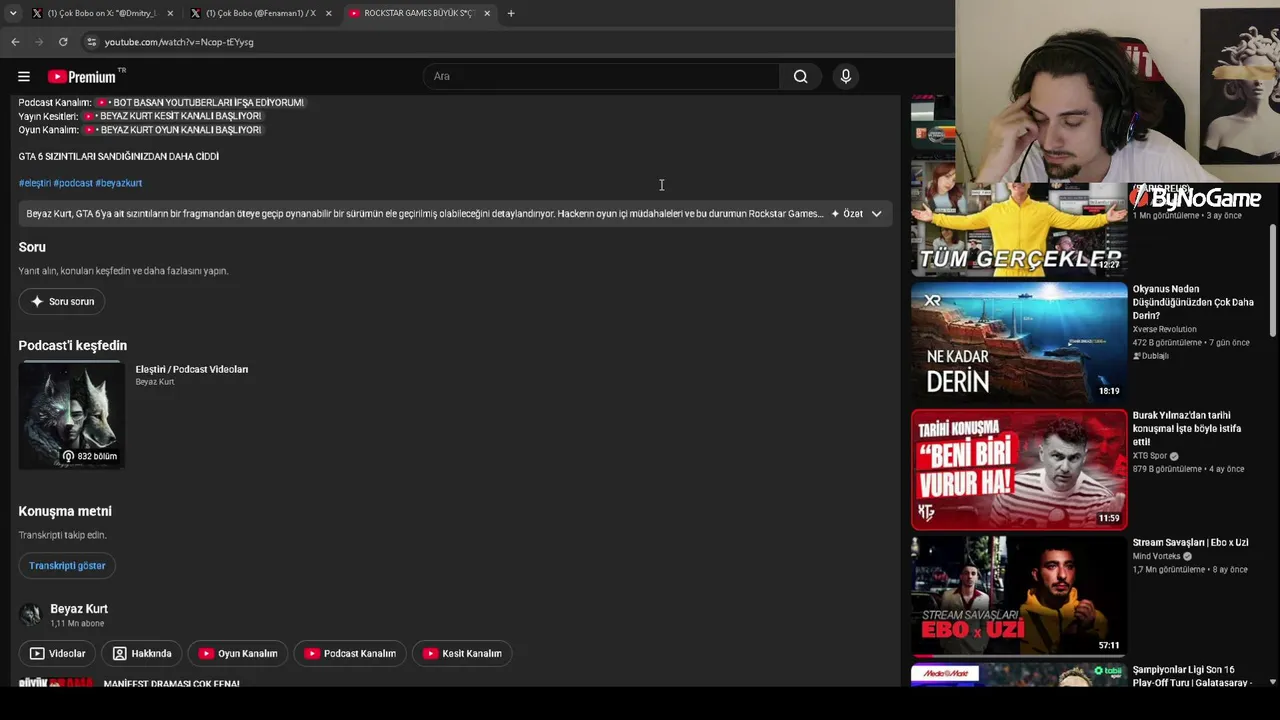Click GTA 6 SIZINTILARI SANDIĞINIZDAN DAHA CİDDİ text

119,157
